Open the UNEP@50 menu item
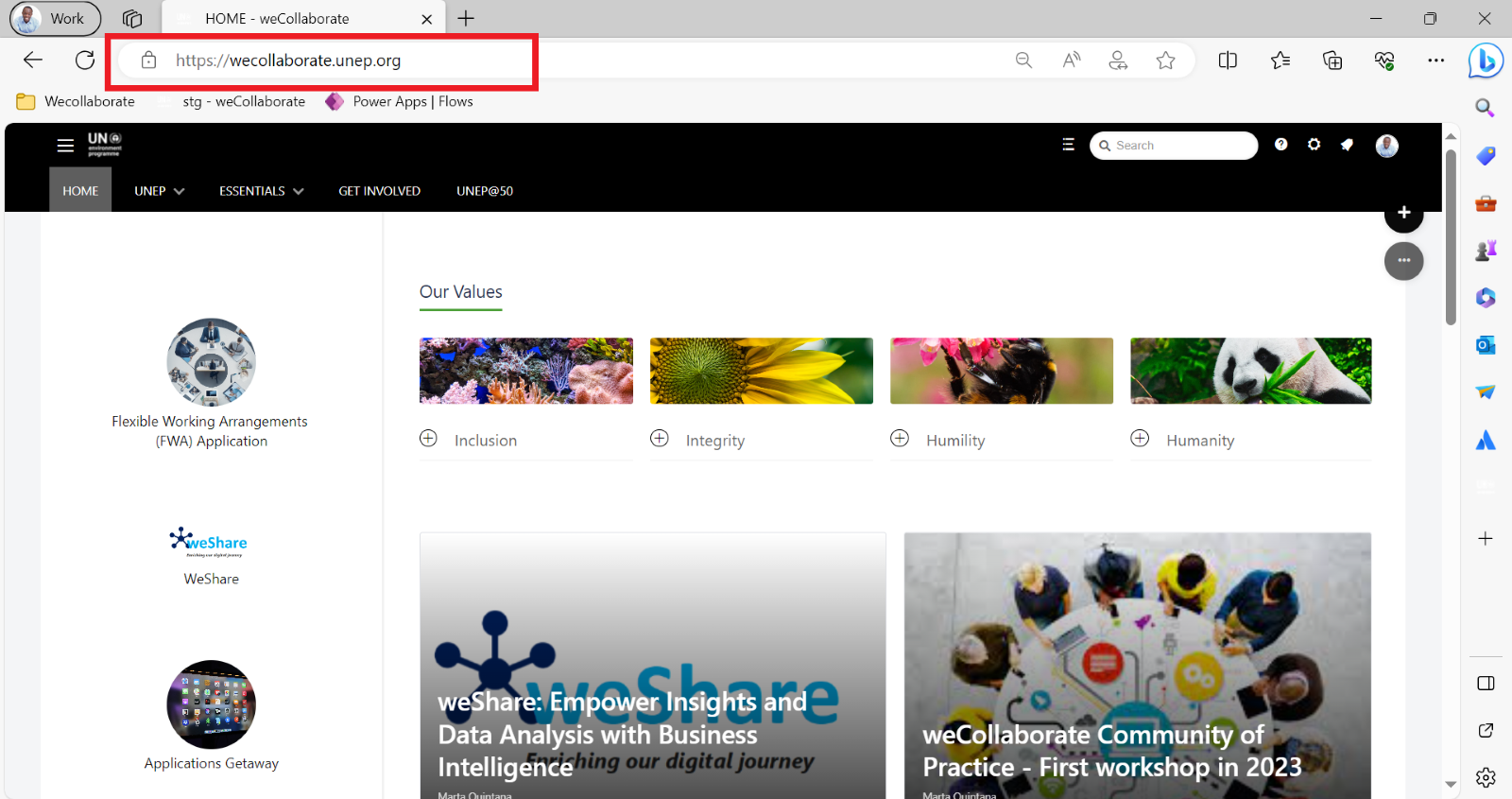Screen dimensions: 1512x799 tap(485, 191)
